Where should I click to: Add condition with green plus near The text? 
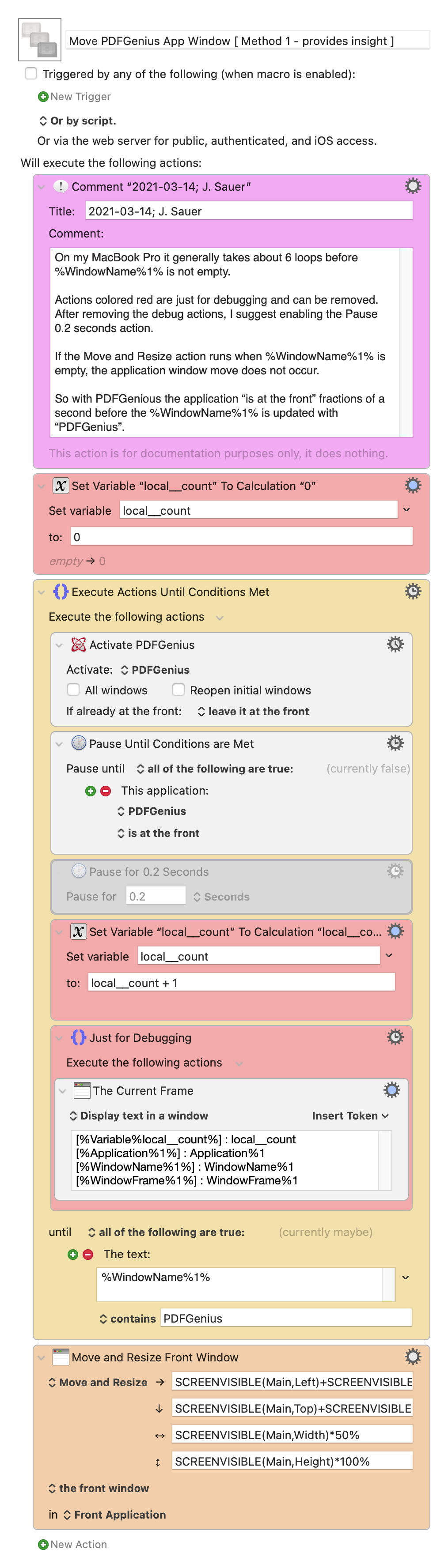tap(73, 1254)
